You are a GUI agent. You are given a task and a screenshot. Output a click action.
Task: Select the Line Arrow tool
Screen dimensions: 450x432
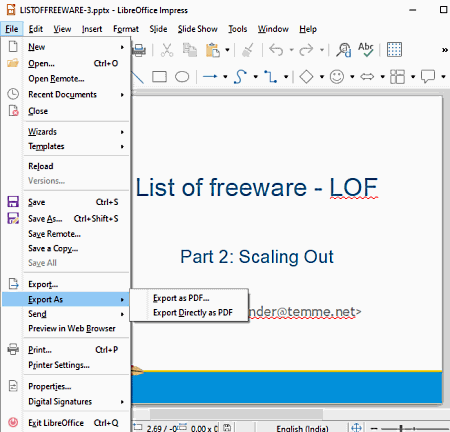point(210,77)
